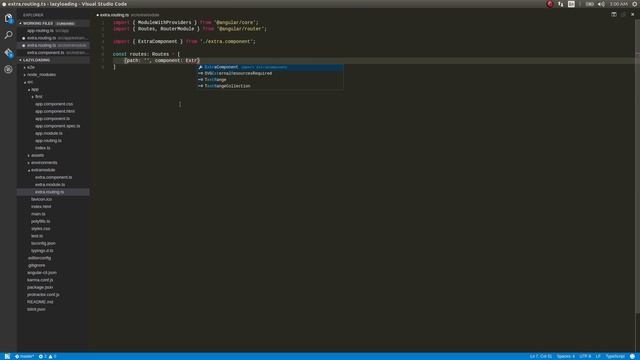Select TextRangeCollection suggestion

tap(270, 86)
